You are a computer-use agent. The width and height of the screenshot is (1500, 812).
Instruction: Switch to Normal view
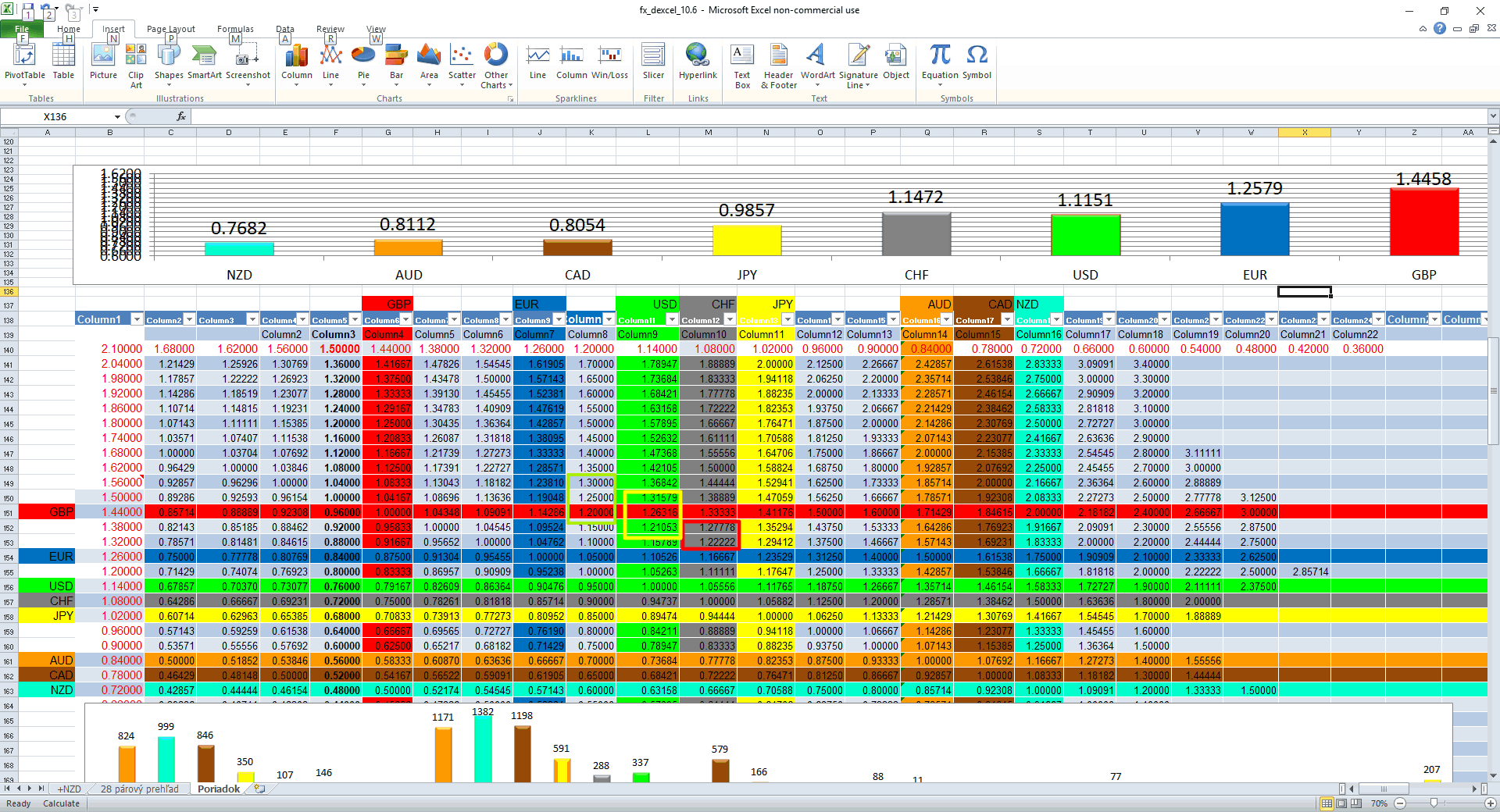(x=1327, y=803)
